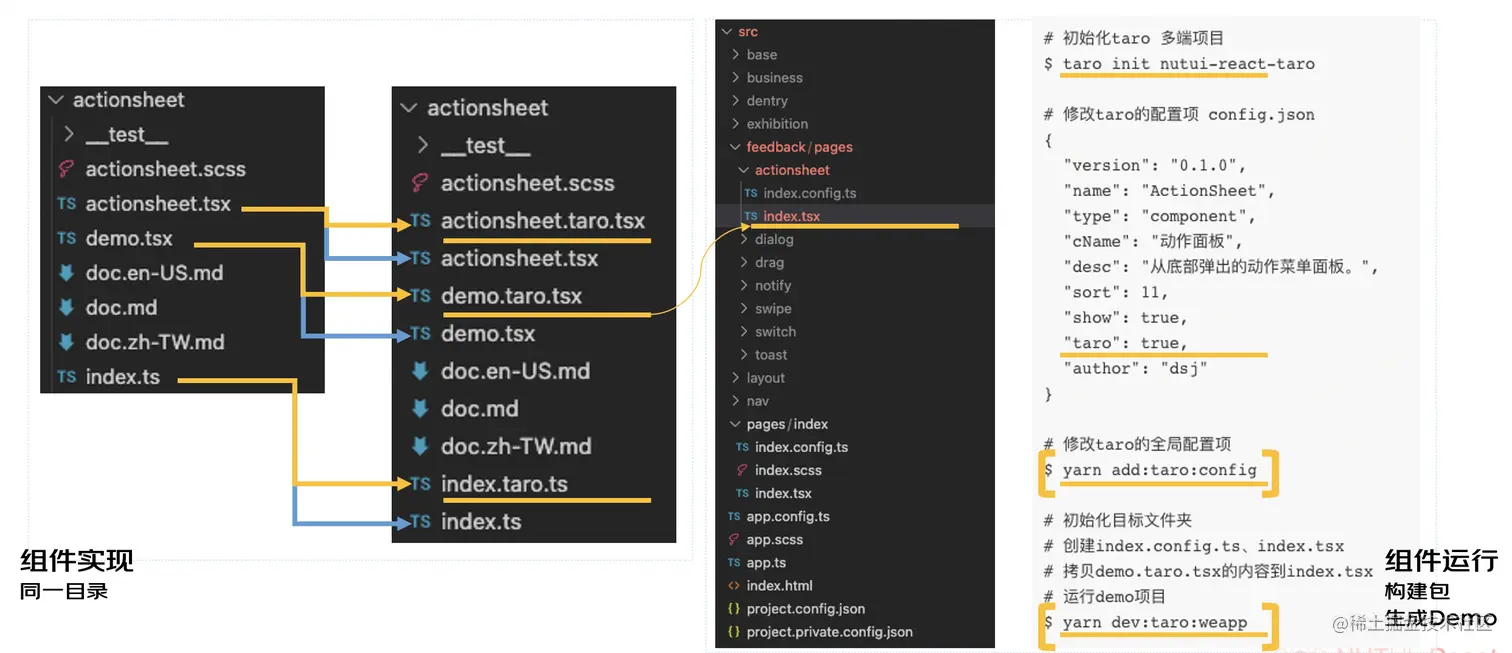Collapse the feedback/pages folder chevron

pyautogui.click(x=736, y=147)
